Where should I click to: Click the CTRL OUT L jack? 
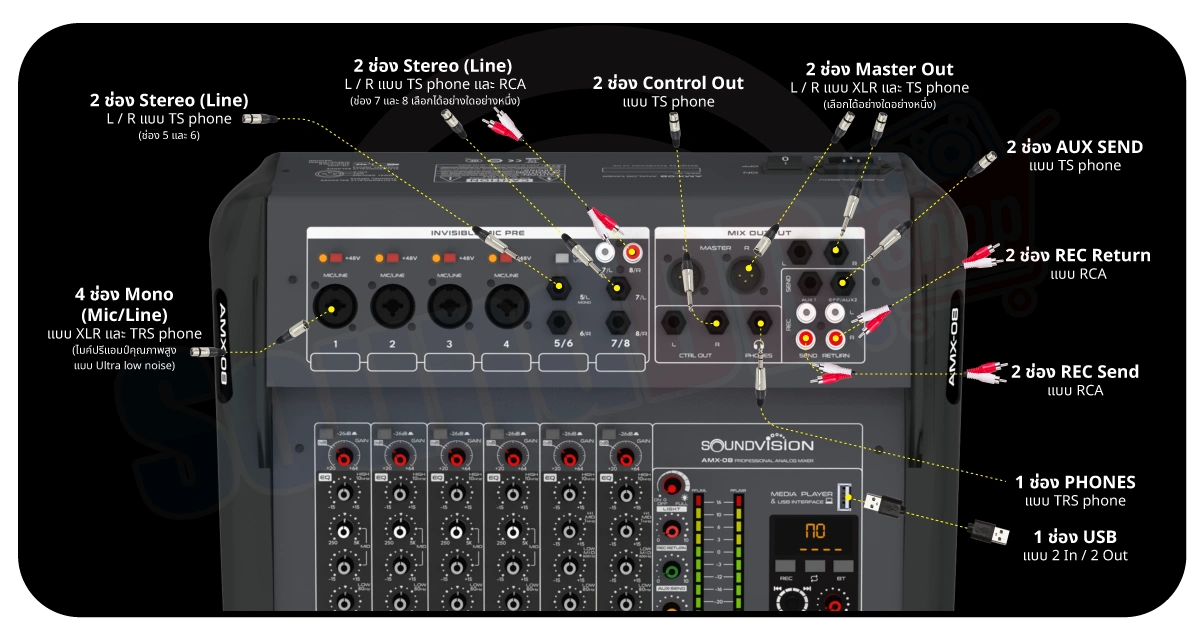pyautogui.click(x=675, y=324)
